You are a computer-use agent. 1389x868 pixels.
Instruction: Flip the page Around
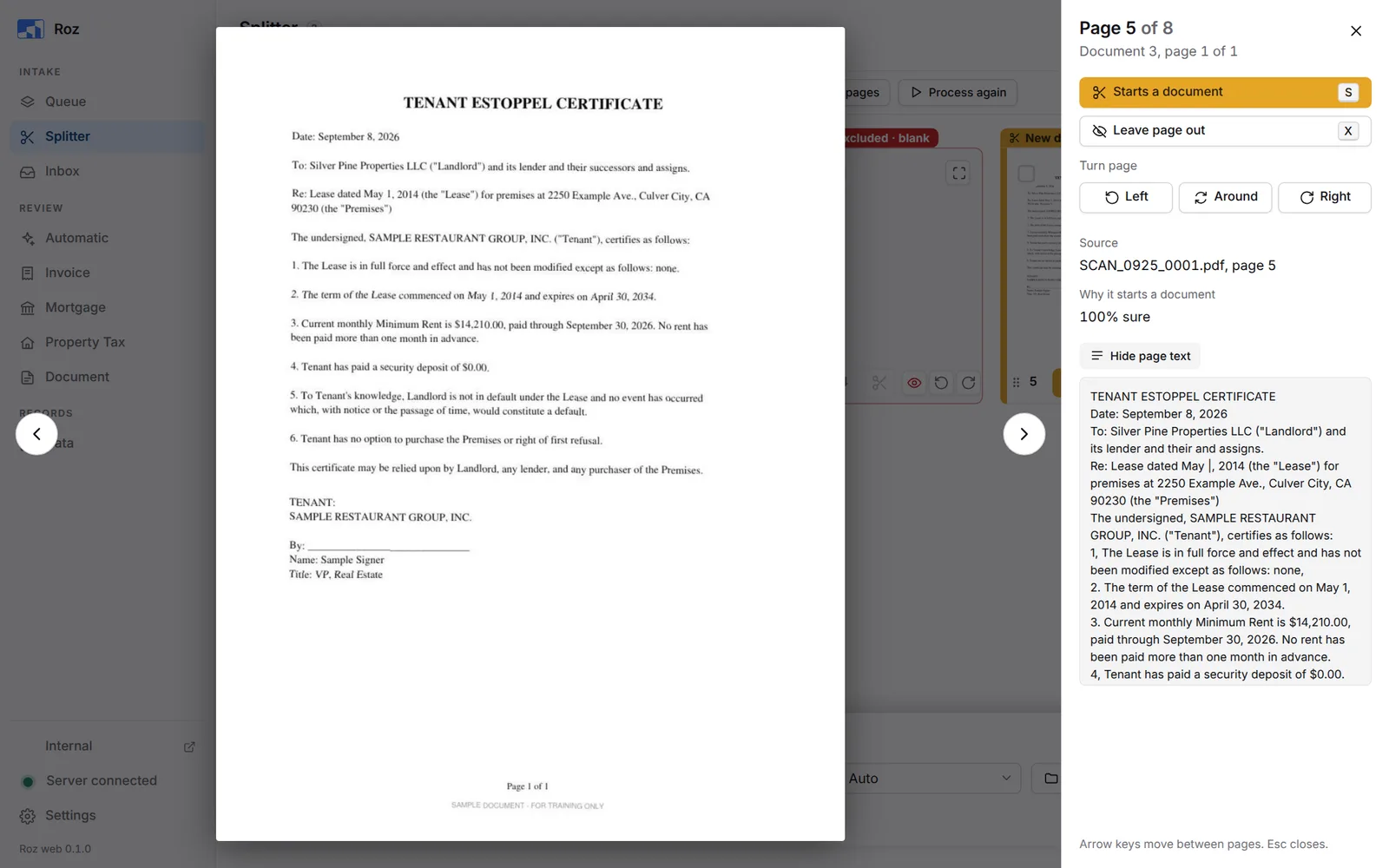click(1225, 197)
